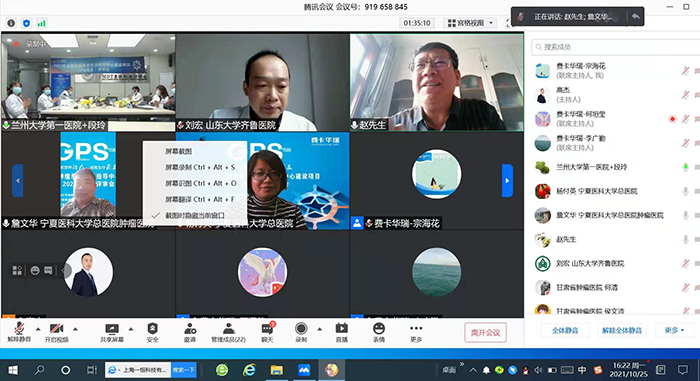The image size is (700, 381).
Task: Click the Invite (邀请) icon
Action: pos(190,333)
